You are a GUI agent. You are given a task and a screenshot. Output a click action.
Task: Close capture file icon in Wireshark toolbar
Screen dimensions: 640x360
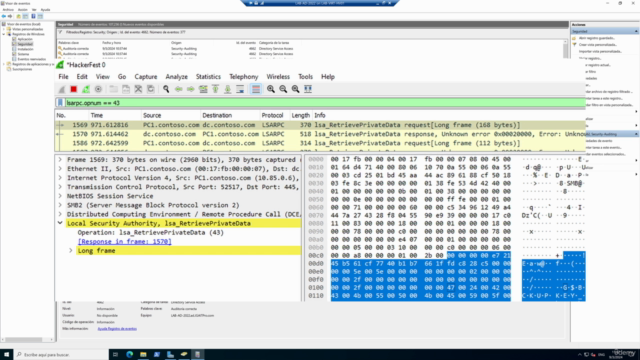[x=138, y=89]
